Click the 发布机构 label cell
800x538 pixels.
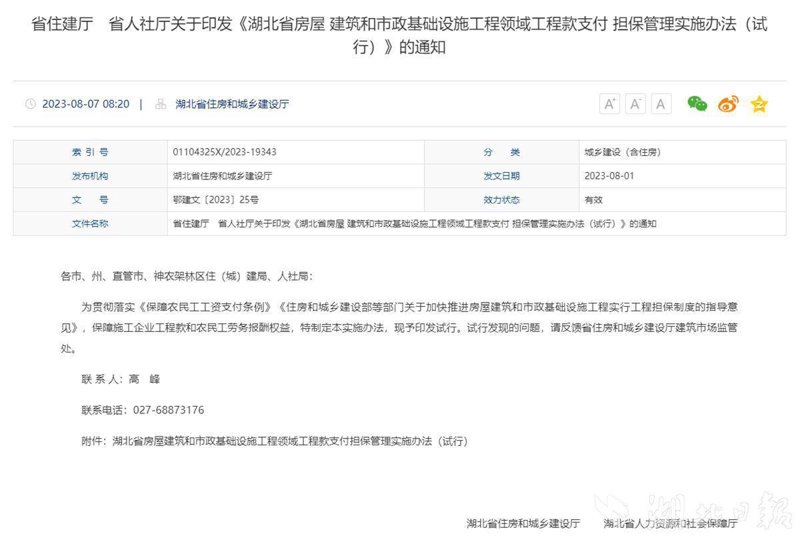coord(90,176)
